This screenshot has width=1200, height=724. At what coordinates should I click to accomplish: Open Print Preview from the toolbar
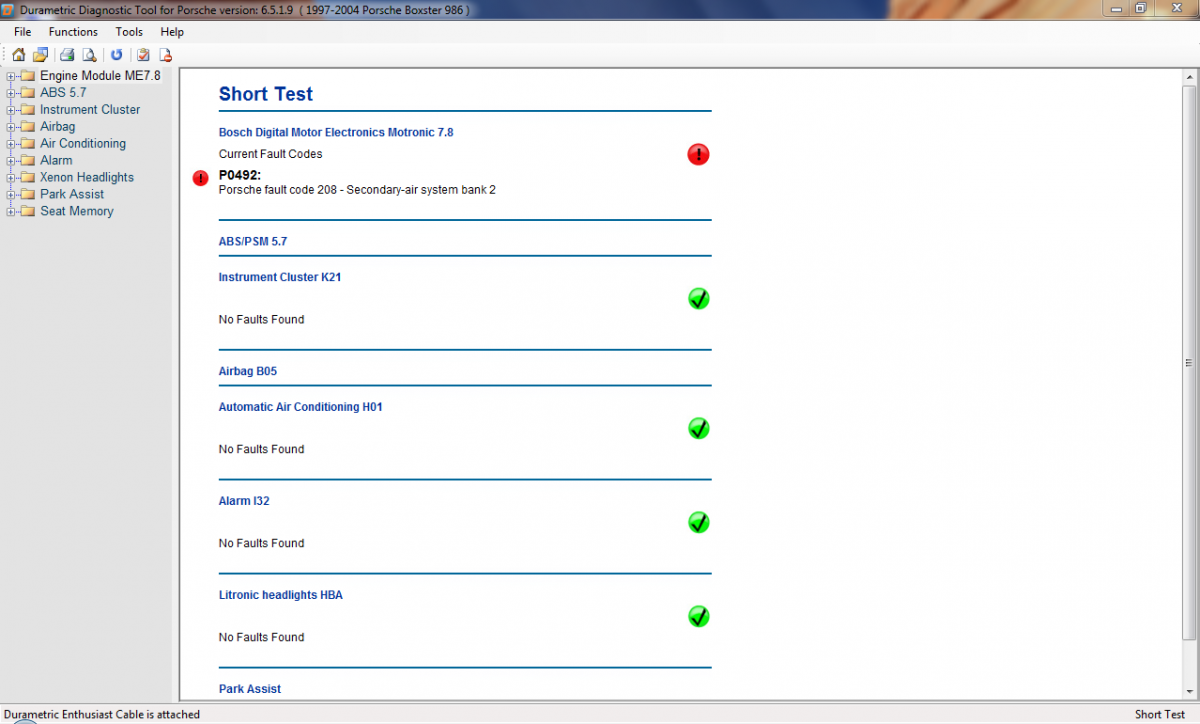click(89, 55)
